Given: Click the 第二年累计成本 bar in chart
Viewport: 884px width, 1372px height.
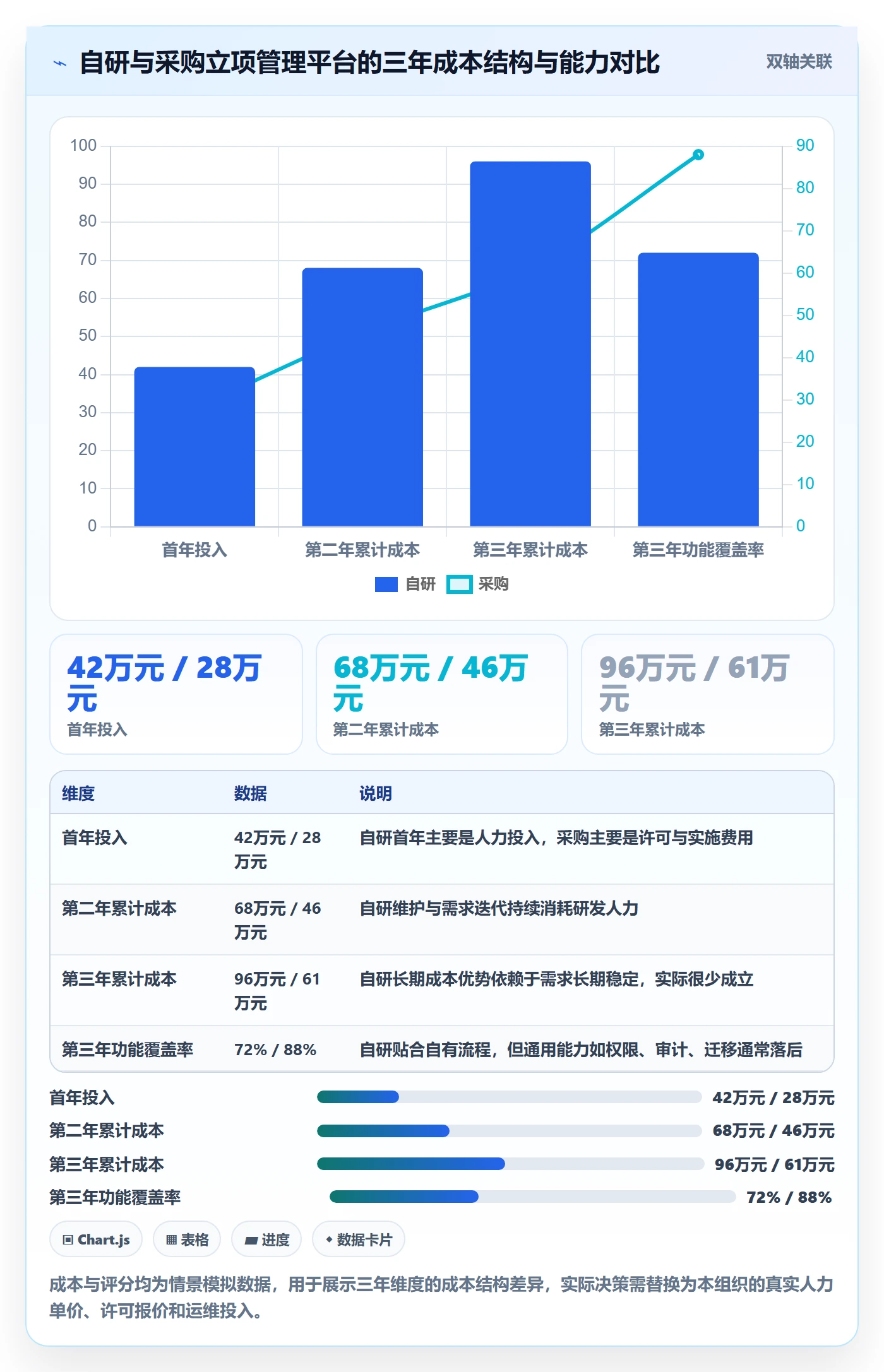Looking at the screenshot, I should coord(362,397).
